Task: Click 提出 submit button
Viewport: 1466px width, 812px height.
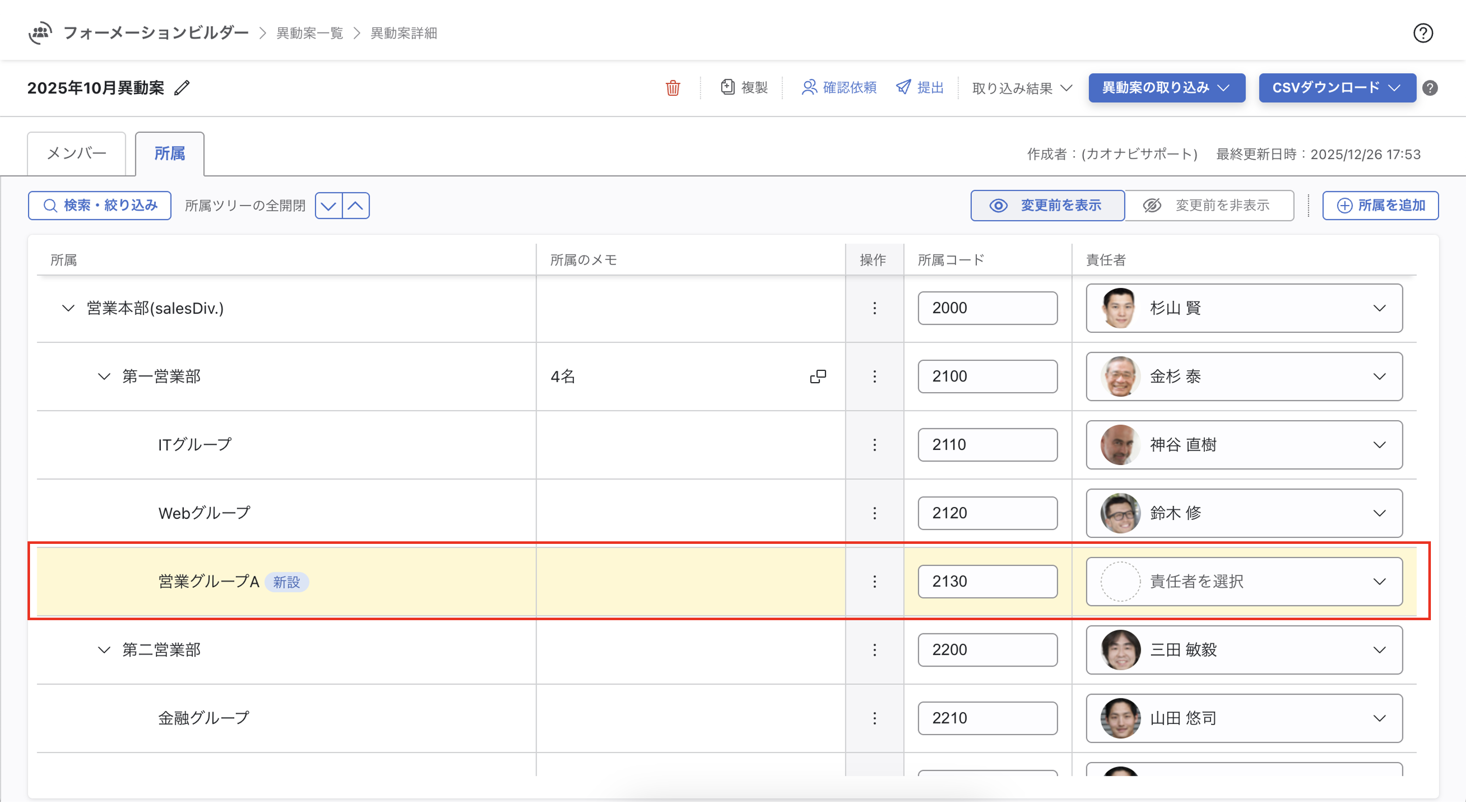Action: tap(920, 88)
